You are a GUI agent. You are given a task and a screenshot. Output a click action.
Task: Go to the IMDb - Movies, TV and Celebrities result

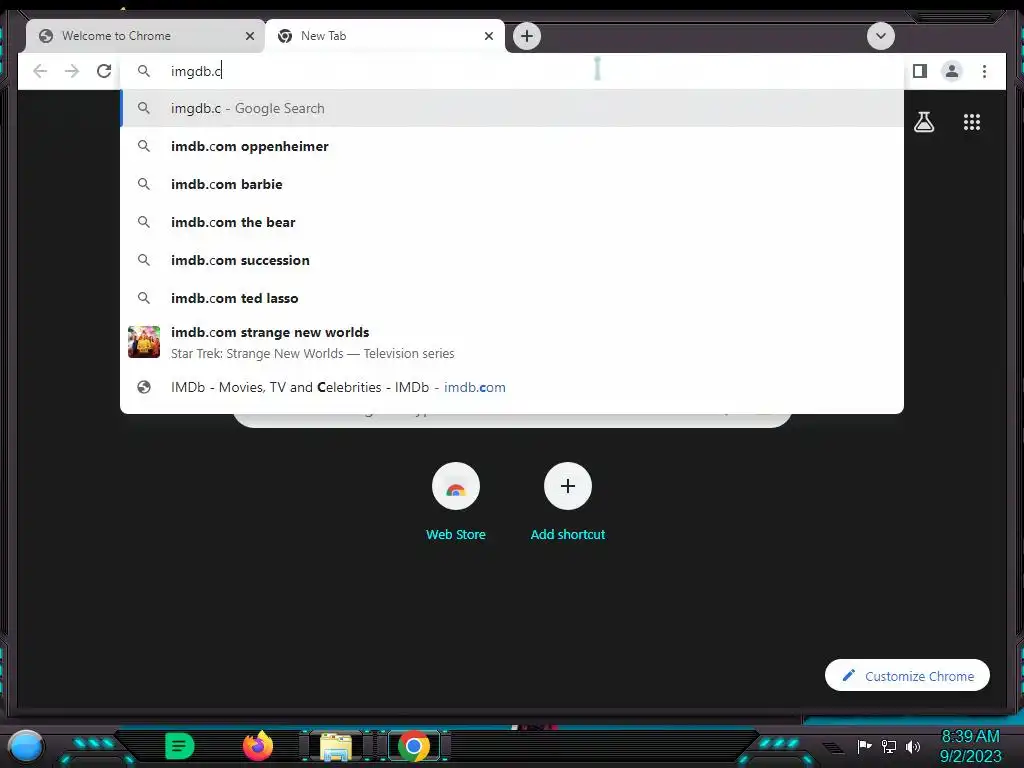point(512,387)
